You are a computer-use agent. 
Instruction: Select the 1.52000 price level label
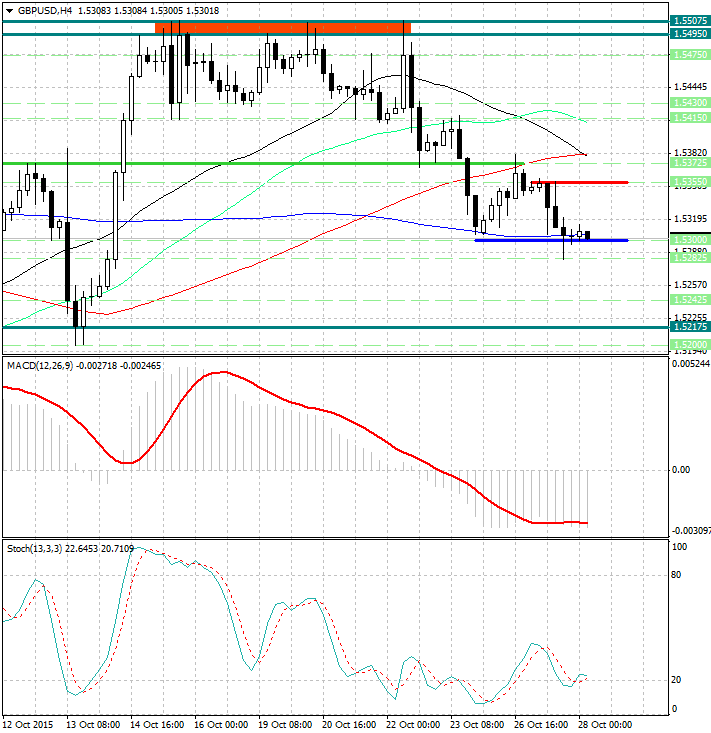[690, 345]
